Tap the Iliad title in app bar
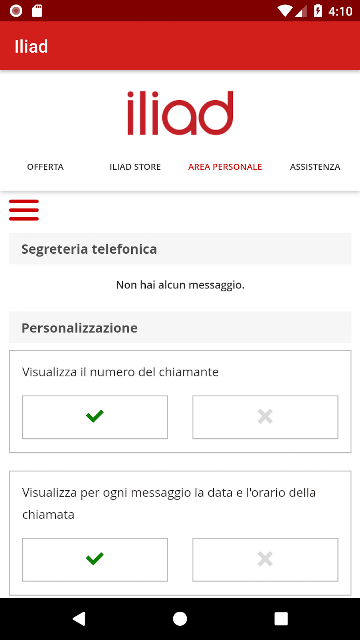 pyautogui.click(x=31, y=47)
